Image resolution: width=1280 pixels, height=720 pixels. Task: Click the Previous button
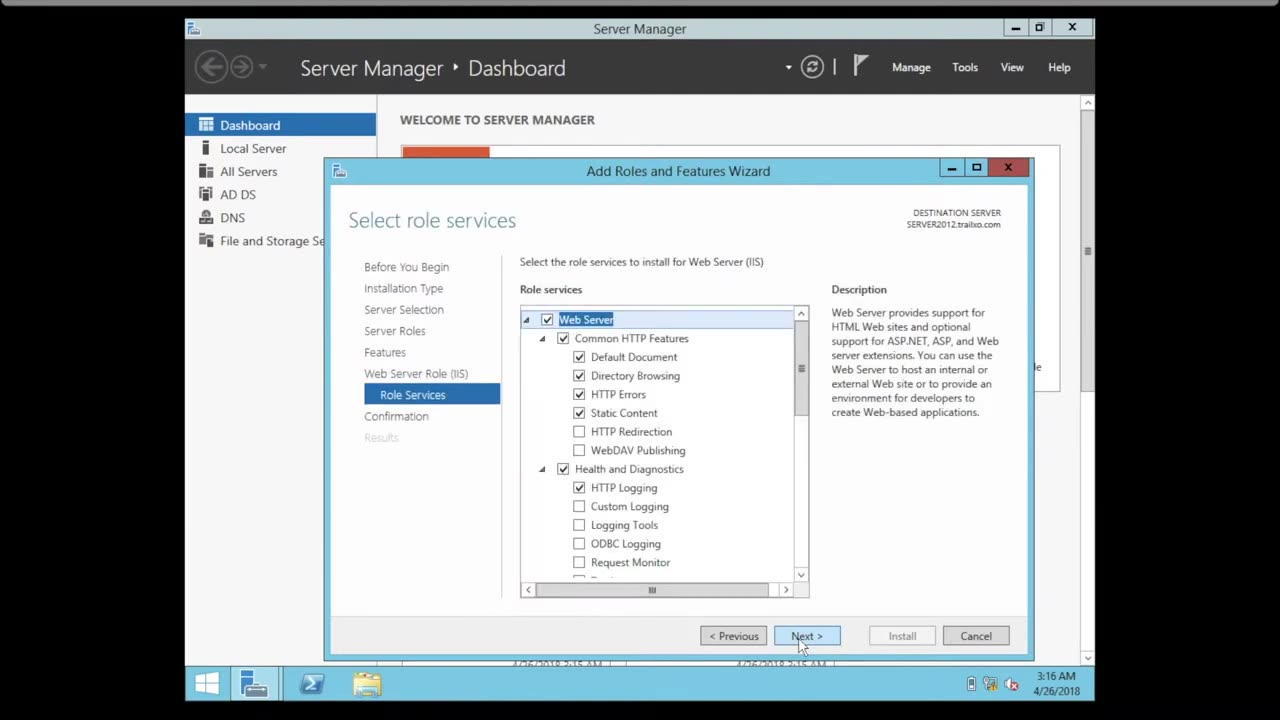click(734, 636)
